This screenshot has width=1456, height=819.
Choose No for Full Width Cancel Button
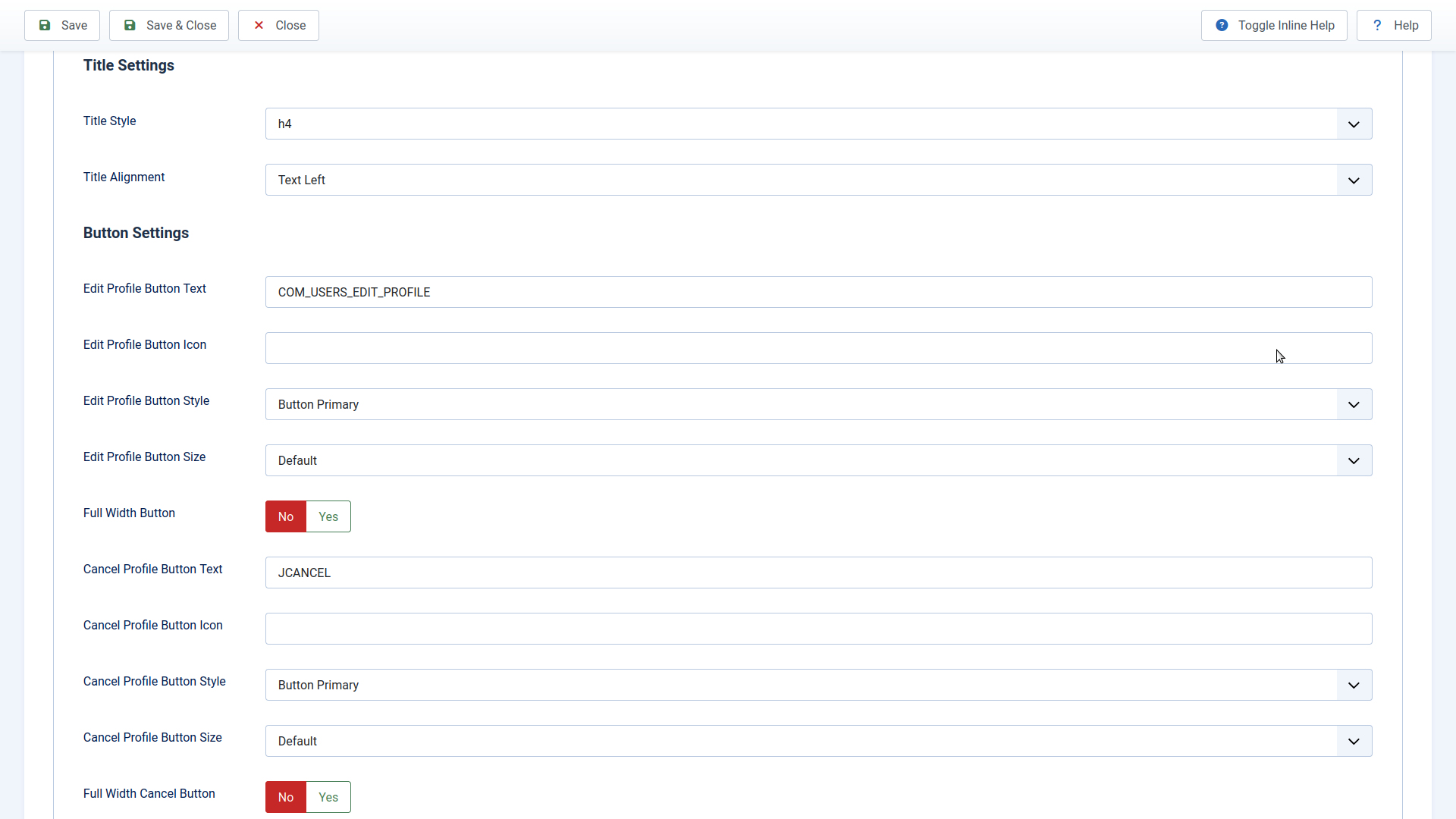pos(286,797)
